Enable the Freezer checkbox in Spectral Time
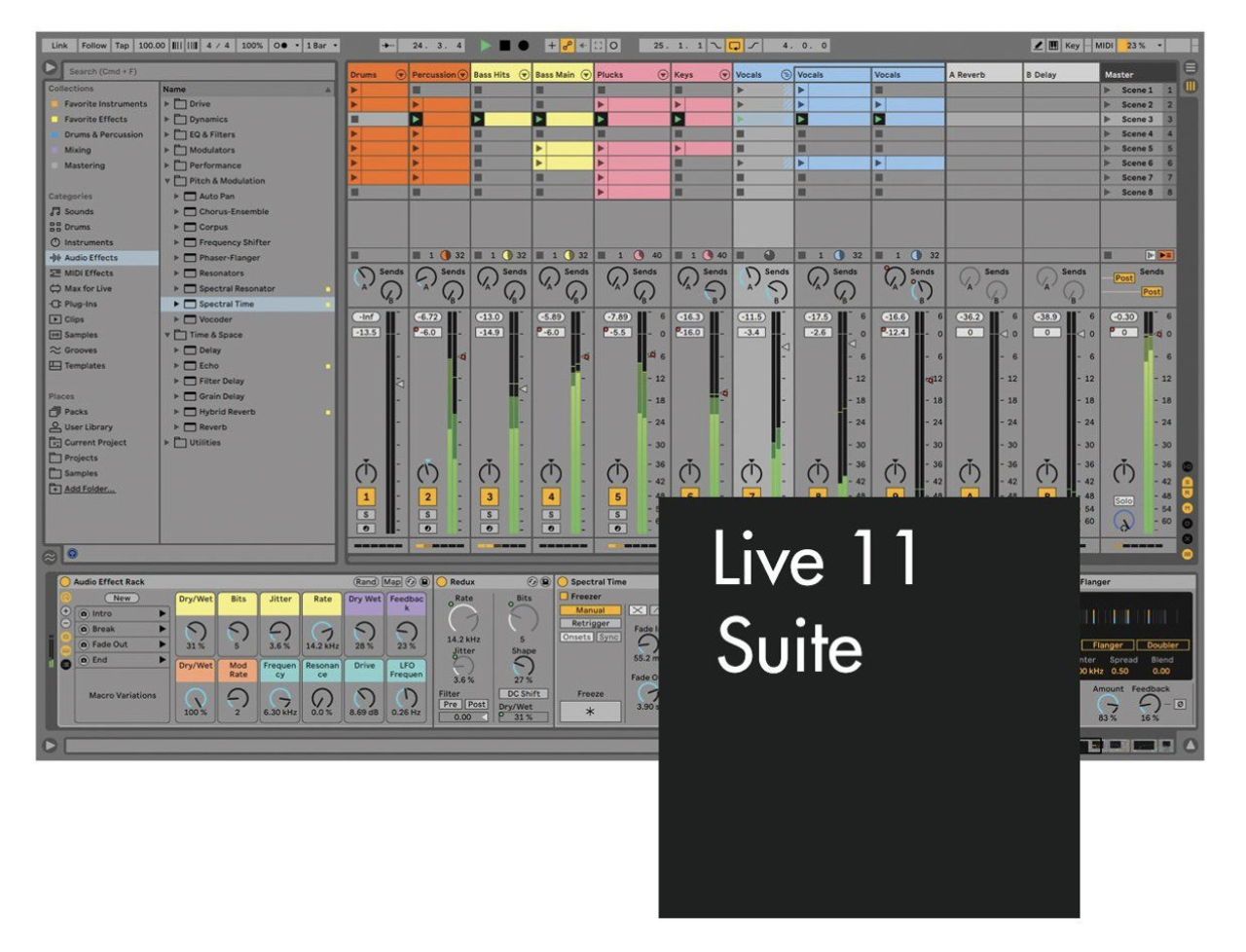 pos(564,596)
